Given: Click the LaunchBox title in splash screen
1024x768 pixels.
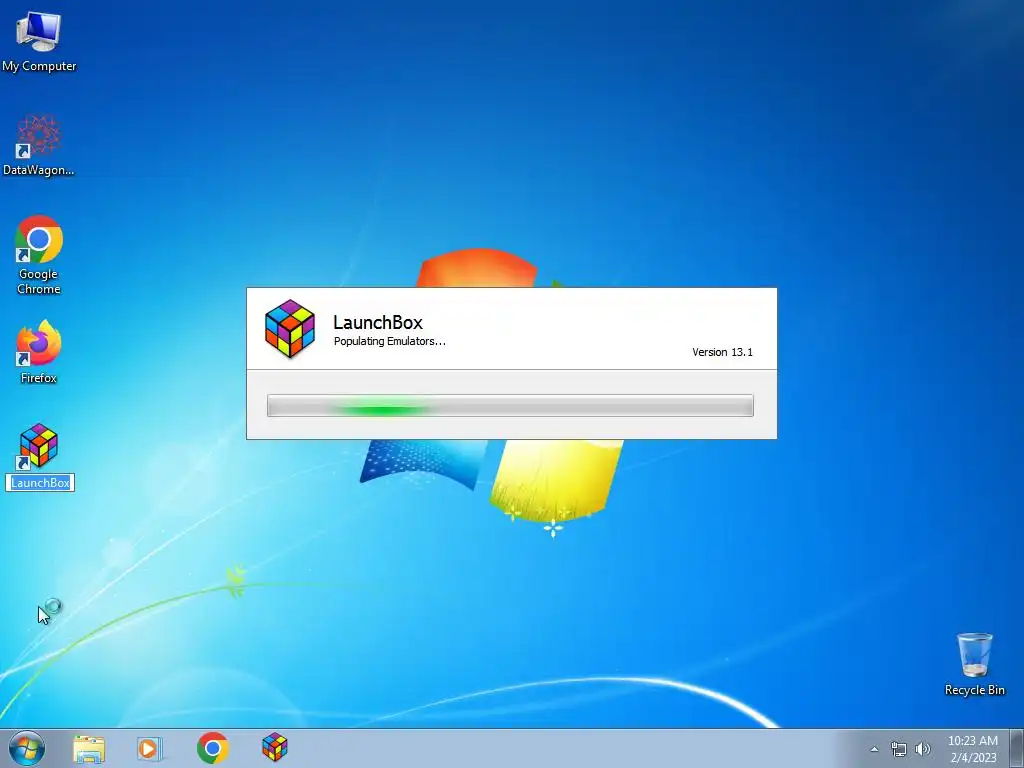Looking at the screenshot, I should point(377,322).
